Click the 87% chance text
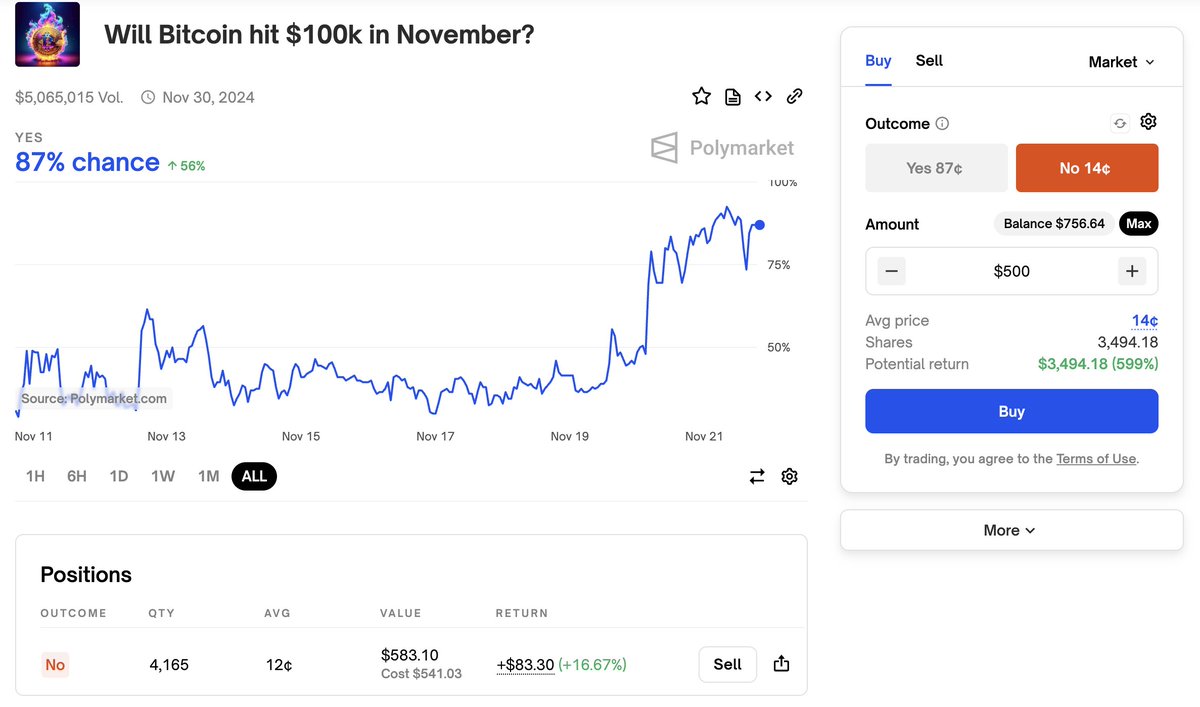Viewport: 1200px width, 707px height. coord(87,162)
